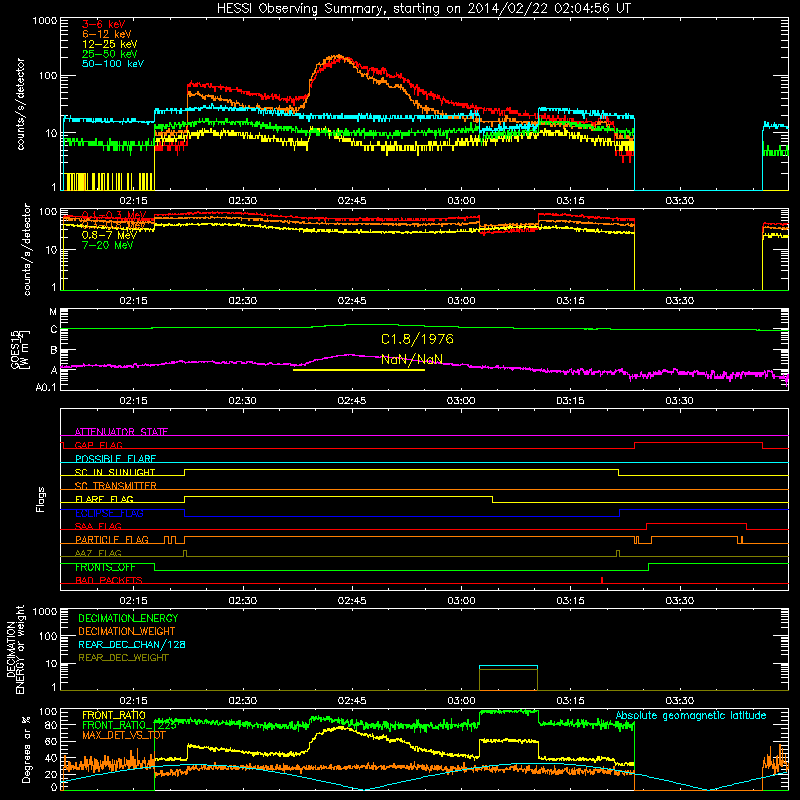This screenshot has height=800, width=800.
Task: Select the 12-25 keV legend label
Action: [x=109, y=44]
